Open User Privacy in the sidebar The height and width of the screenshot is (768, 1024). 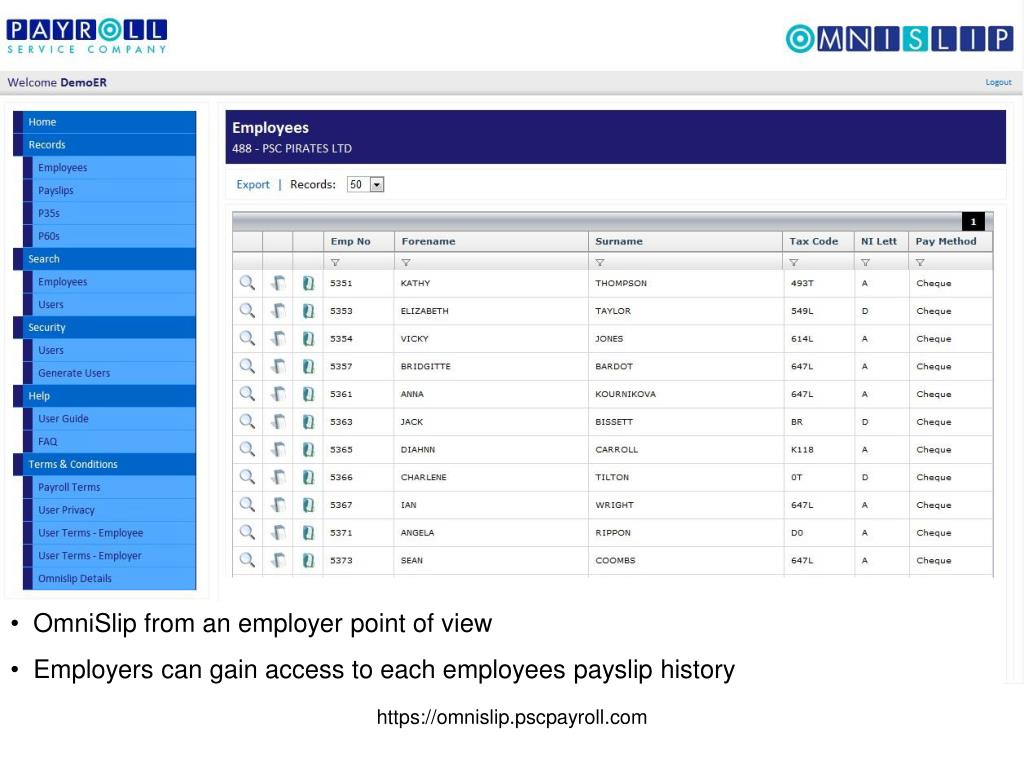109,510
